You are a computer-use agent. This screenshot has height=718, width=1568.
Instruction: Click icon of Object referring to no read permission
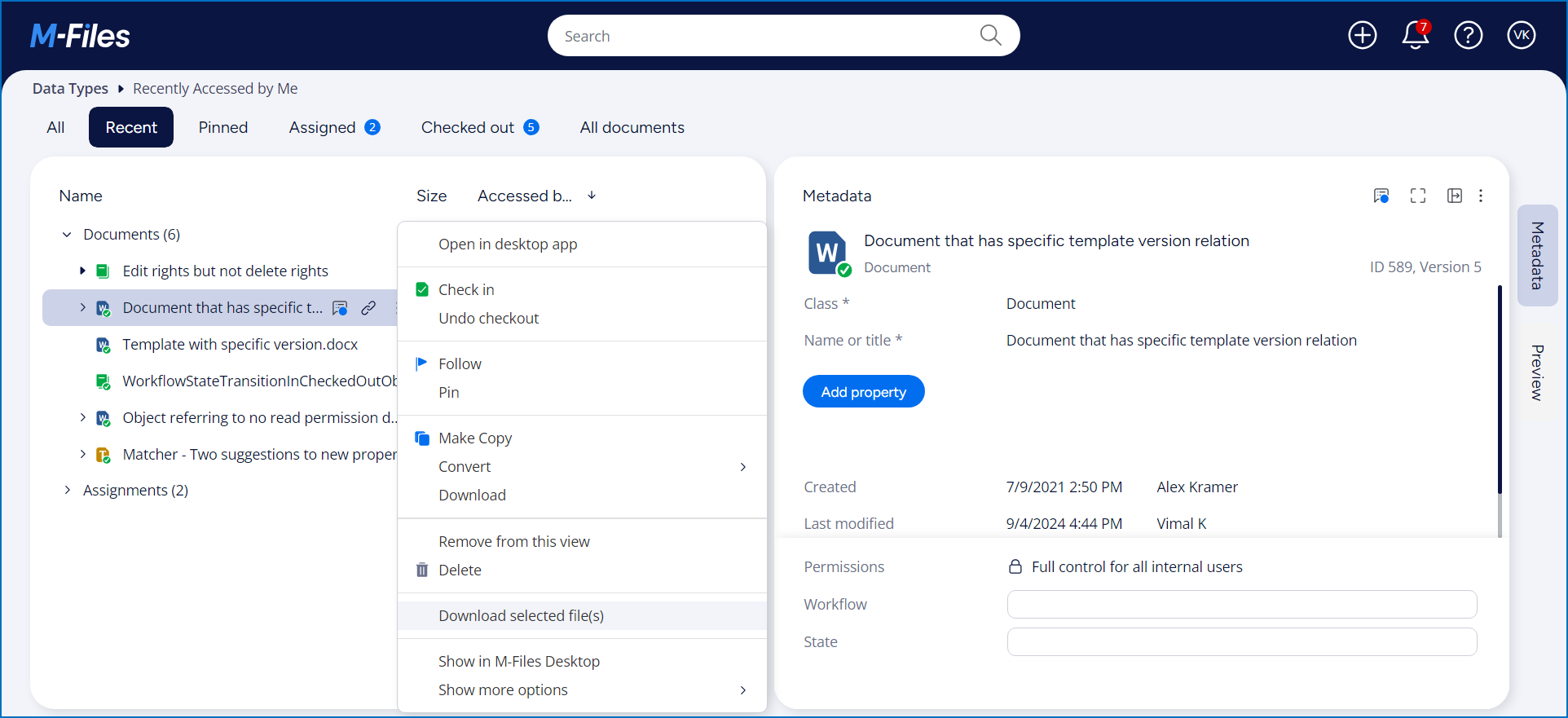pyautogui.click(x=103, y=418)
